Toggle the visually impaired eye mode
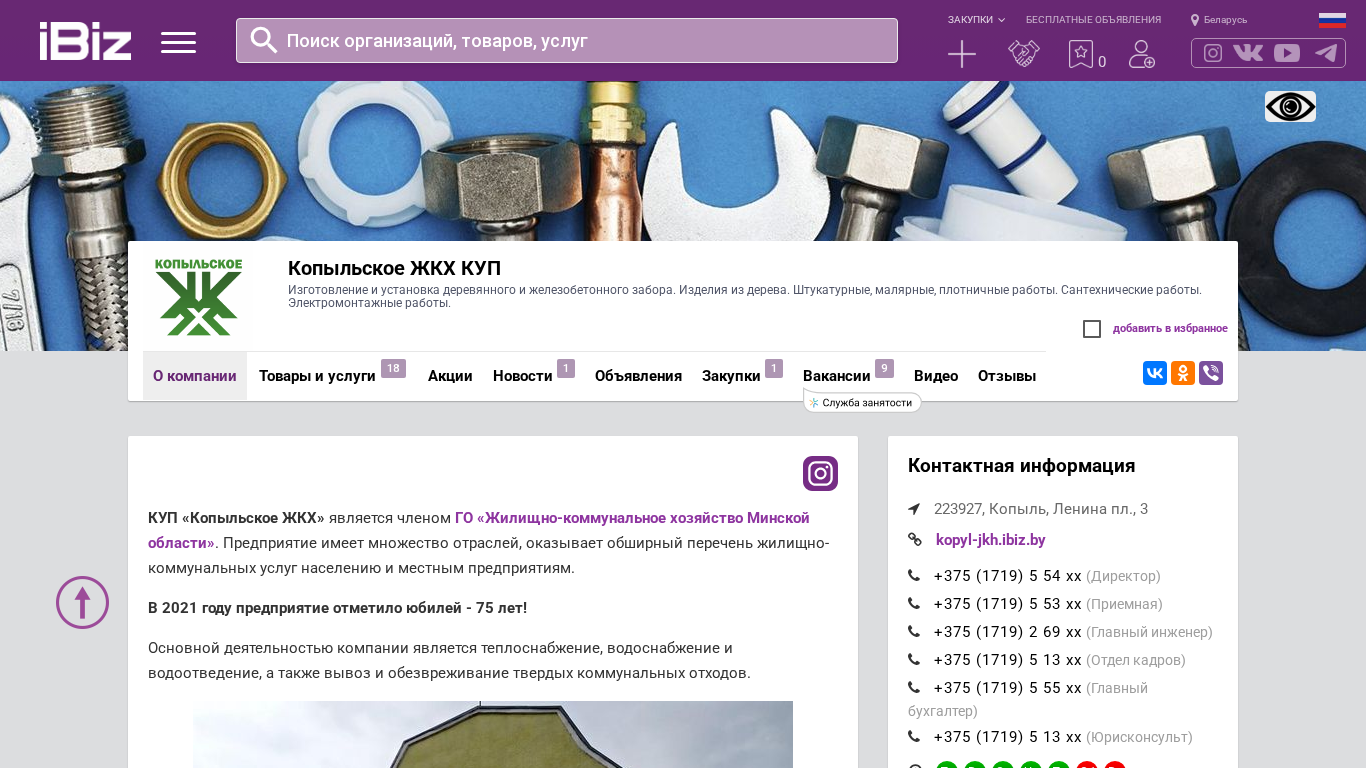 1290,106
